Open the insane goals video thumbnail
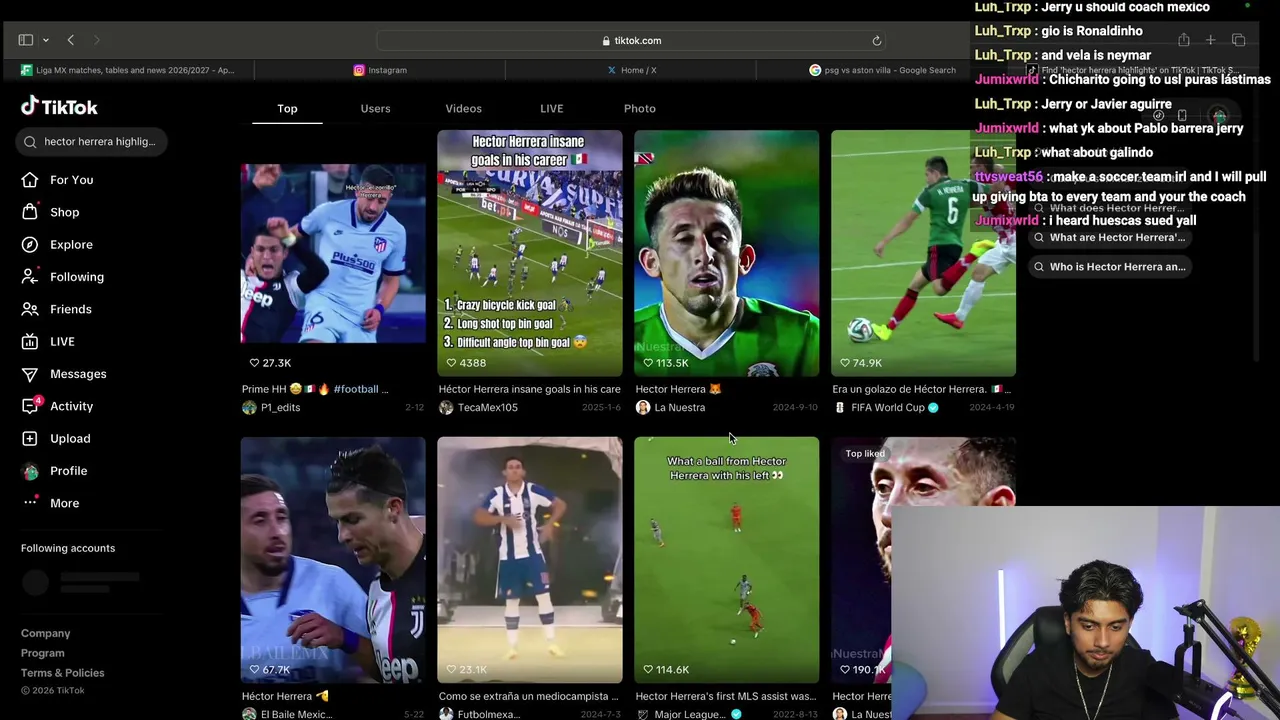Image resolution: width=1280 pixels, height=720 pixels. point(530,254)
